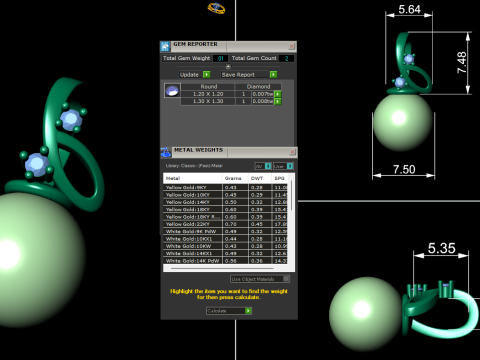Click the Round shape header cell
The width and height of the screenshot is (480, 360).
pos(209,86)
